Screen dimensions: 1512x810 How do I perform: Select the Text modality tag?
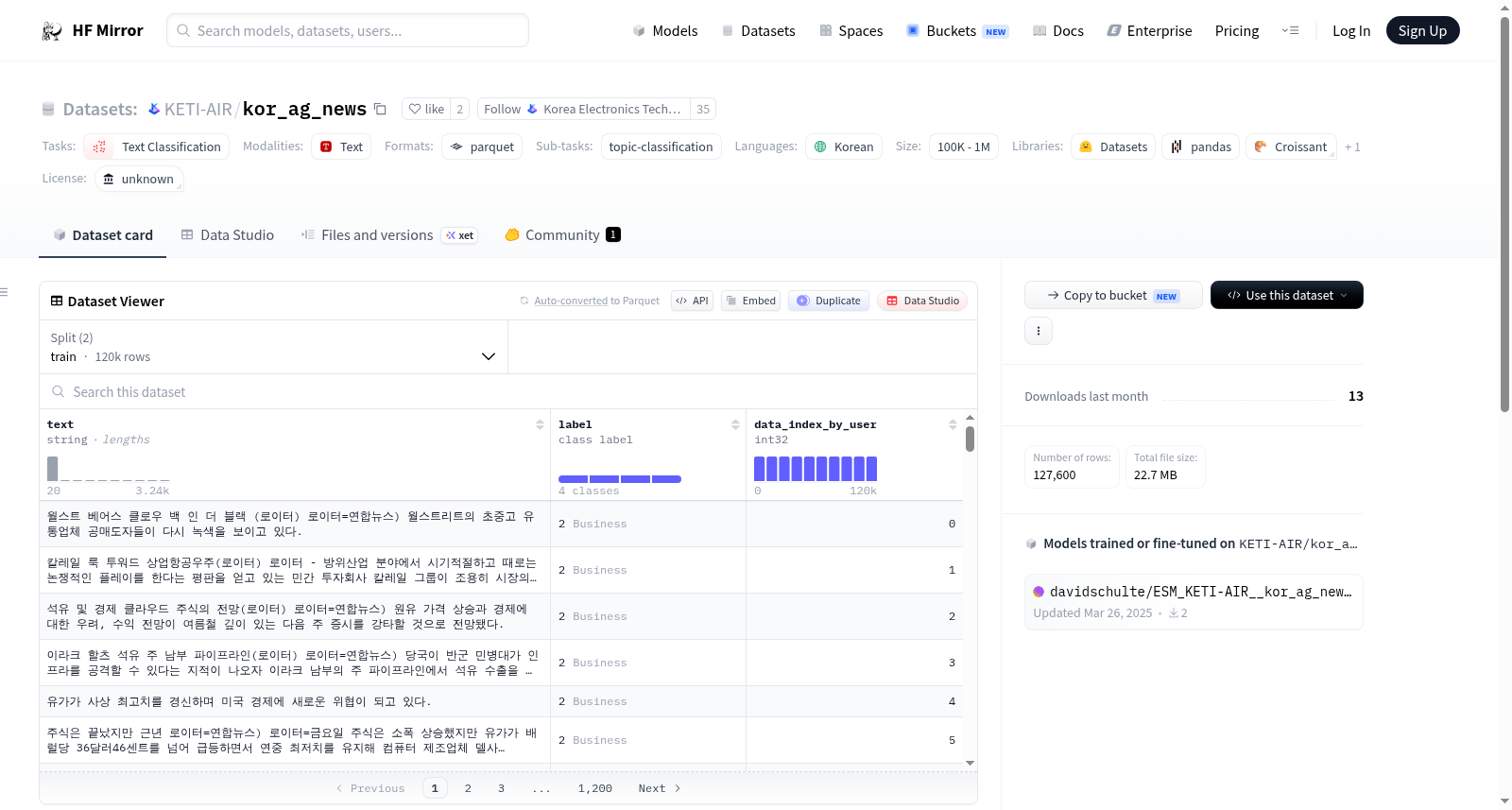tap(341, 146)
